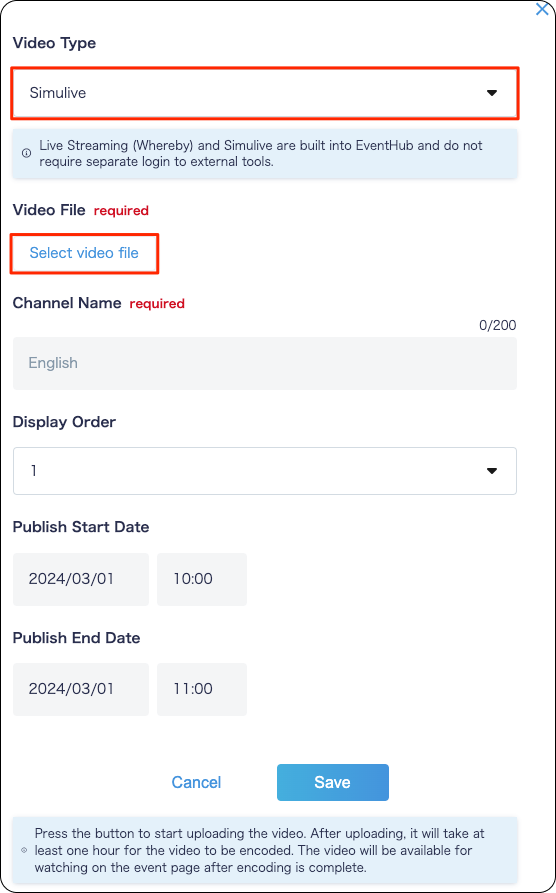Image resolution: width=556 pixels, height=893 pixels.
Task: Click the info icon beside Live Streaming notice
Action: tap(26, 153)
